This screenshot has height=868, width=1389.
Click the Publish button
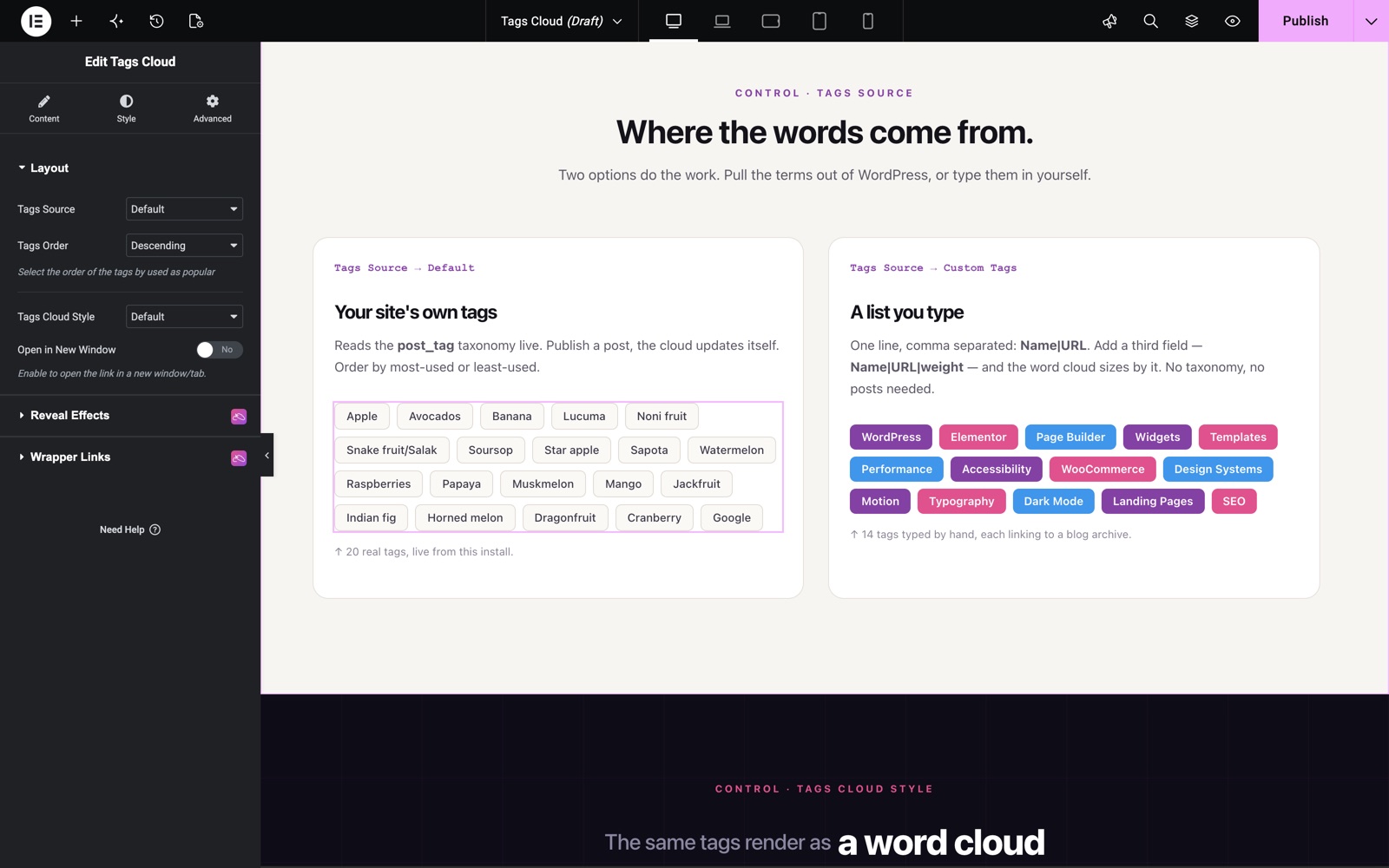pos(1306,21)
